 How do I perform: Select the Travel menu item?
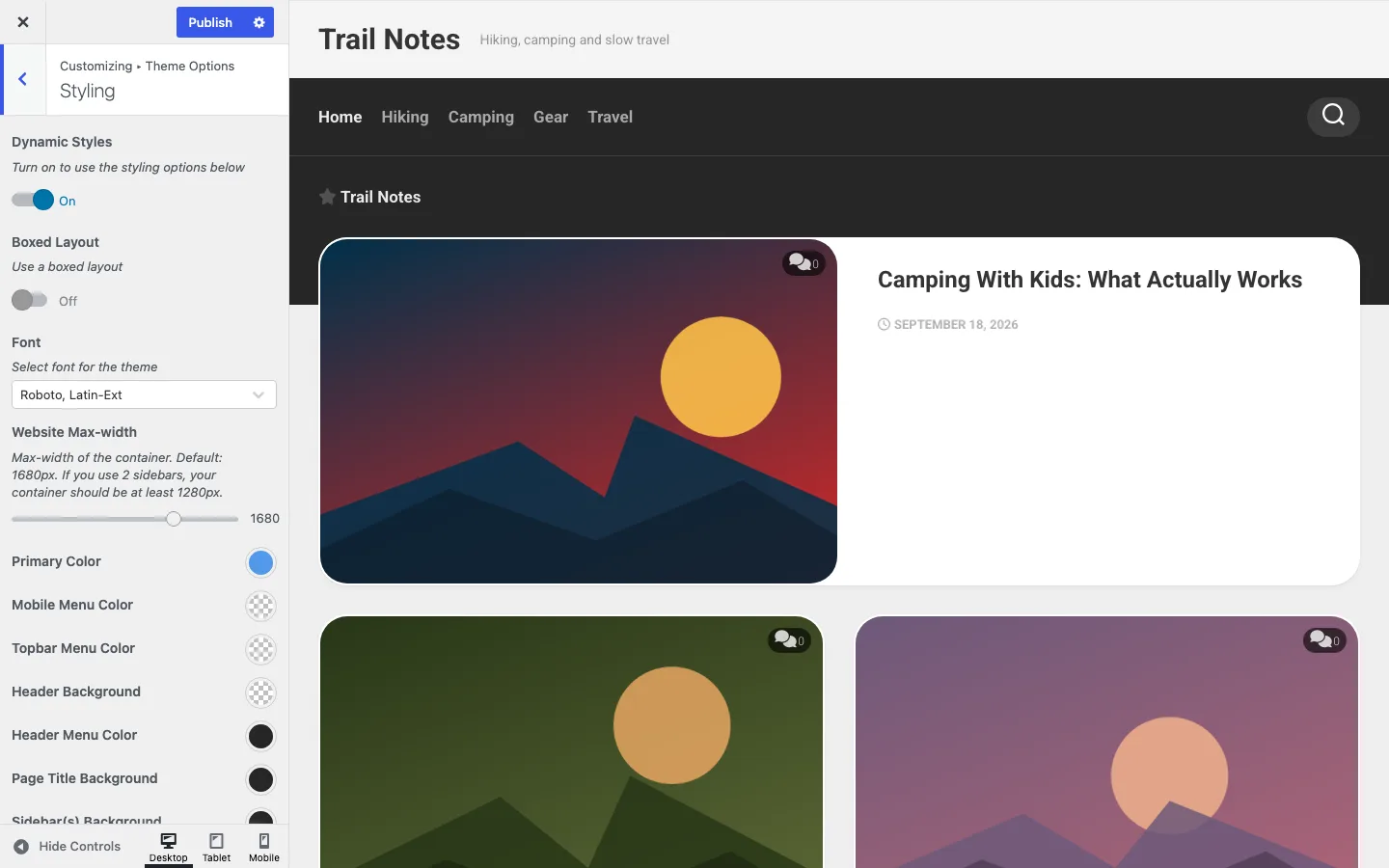[x=611, y=117]
